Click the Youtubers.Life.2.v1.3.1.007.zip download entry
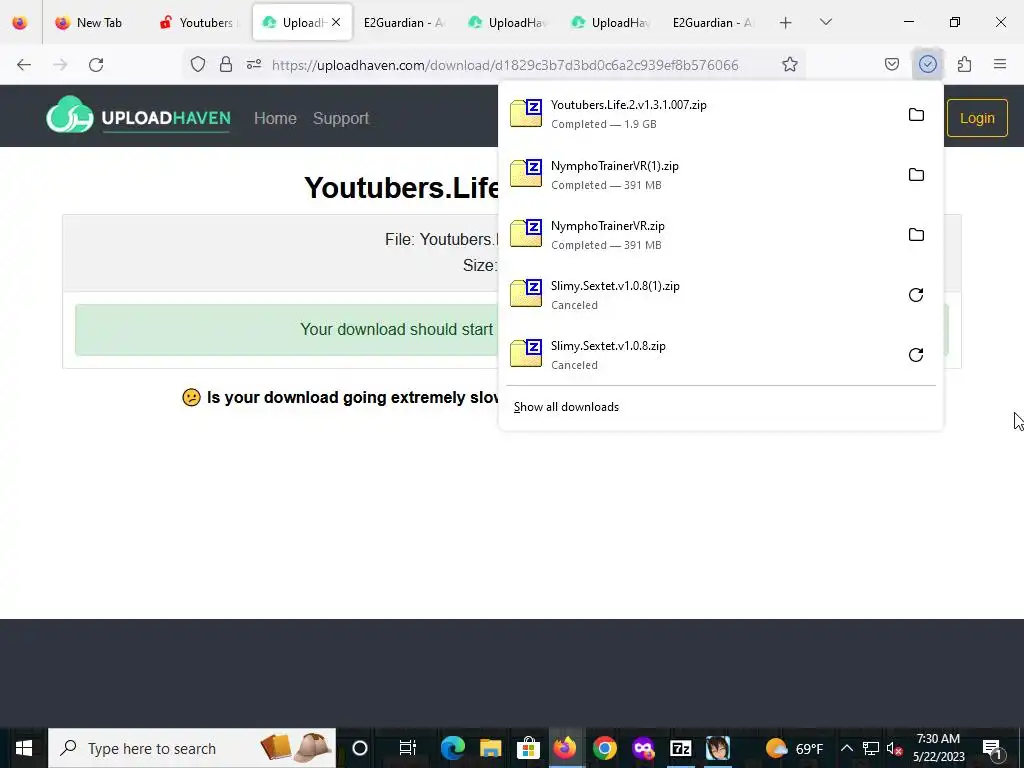1024x768 pixels. (702, 114)
